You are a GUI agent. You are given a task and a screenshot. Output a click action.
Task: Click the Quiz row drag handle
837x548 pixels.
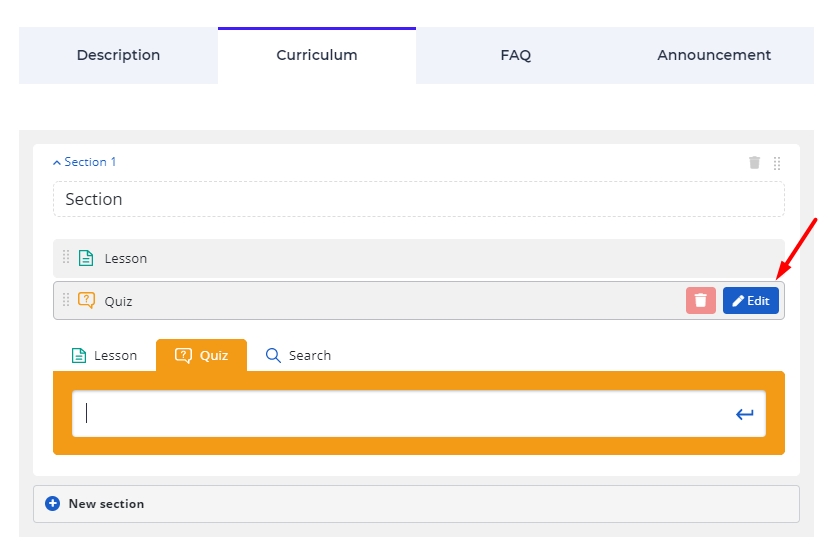point(66,300)
